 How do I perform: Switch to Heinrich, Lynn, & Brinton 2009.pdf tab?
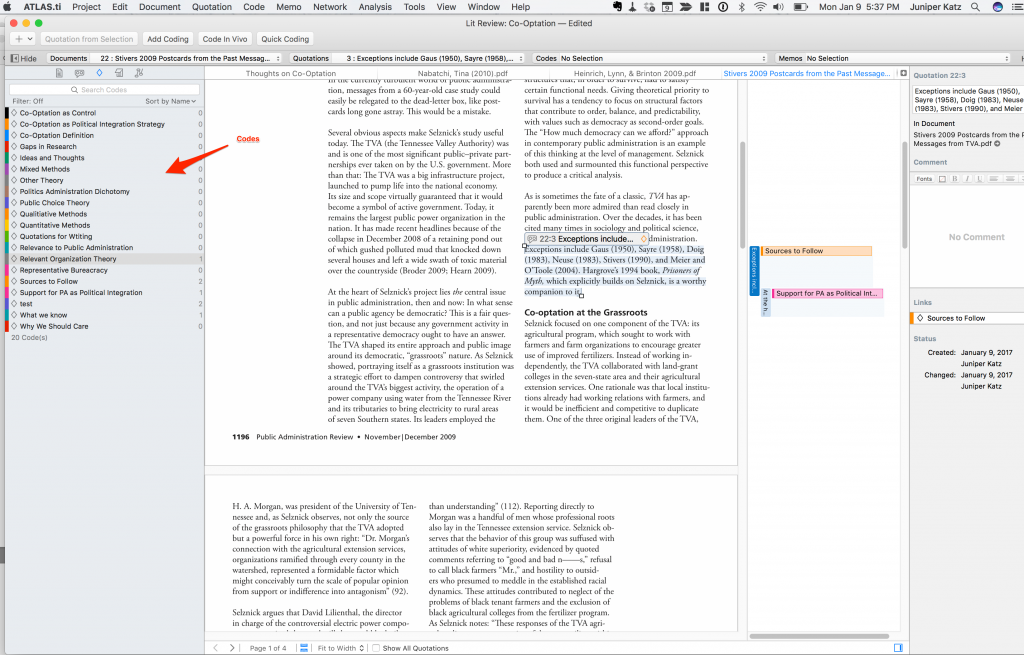coord(635,73)
